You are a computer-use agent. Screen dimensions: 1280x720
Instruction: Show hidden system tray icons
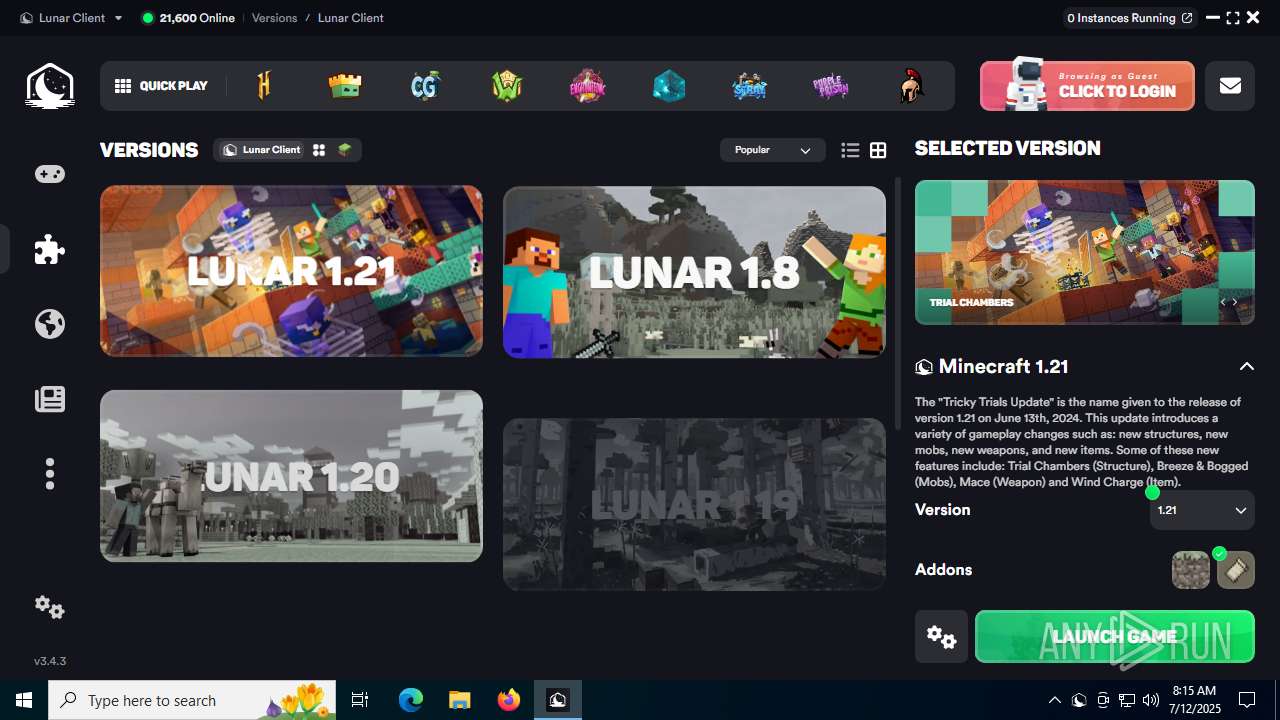1054,700
